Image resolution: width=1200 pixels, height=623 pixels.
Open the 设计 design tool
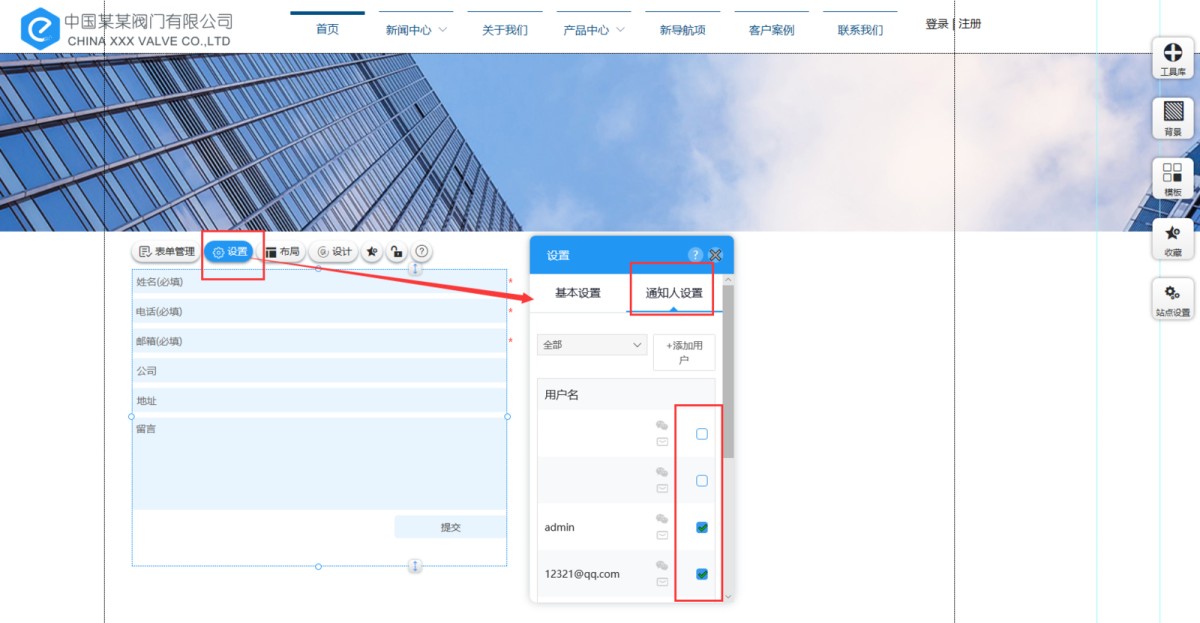334,252
